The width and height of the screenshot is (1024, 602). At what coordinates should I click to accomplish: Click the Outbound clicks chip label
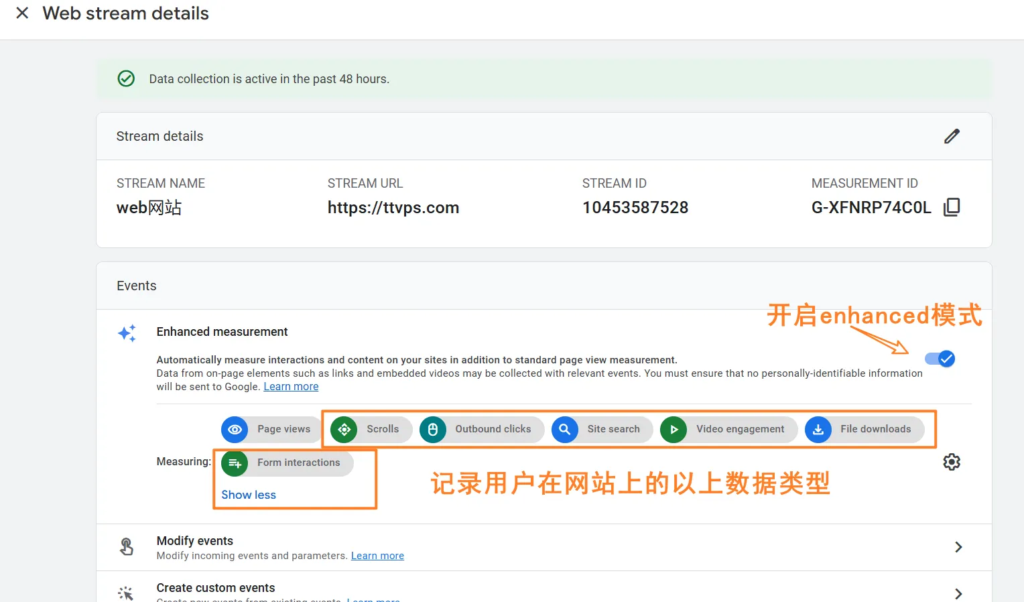(x=492, y=429)
